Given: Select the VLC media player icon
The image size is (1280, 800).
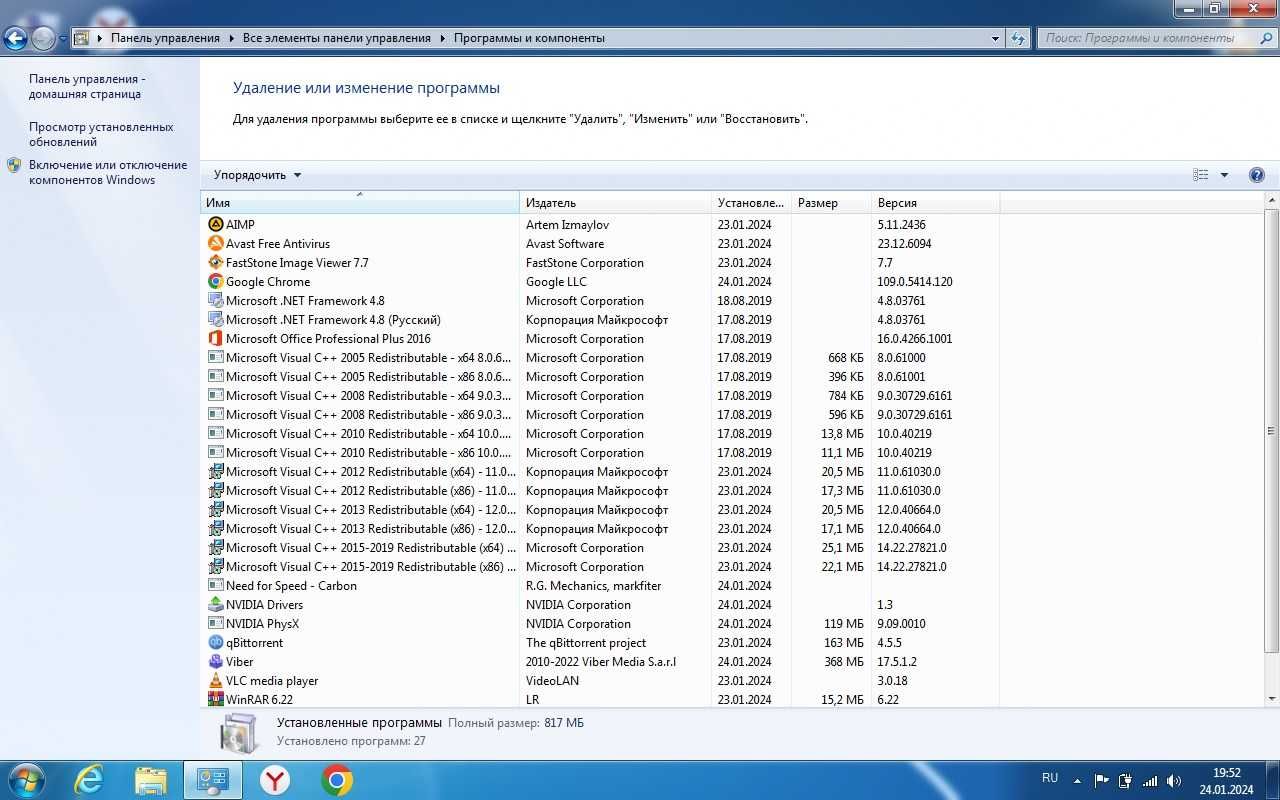Looking at the screenshot, I should click(215, 681).
